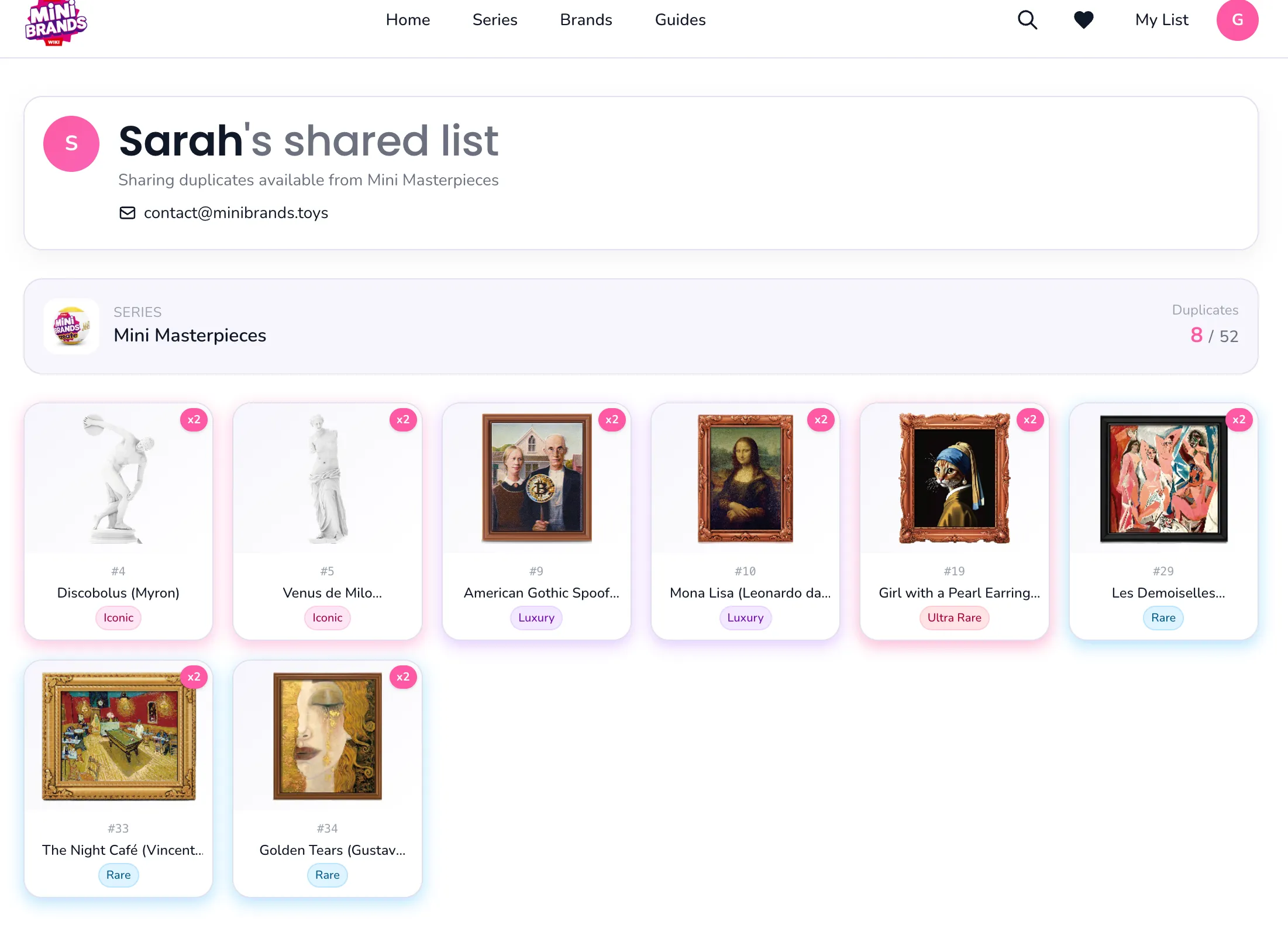Click the x2 badge on Golden Tears card
Screen dimensions: 1288x932
click(x=403, y=676)
